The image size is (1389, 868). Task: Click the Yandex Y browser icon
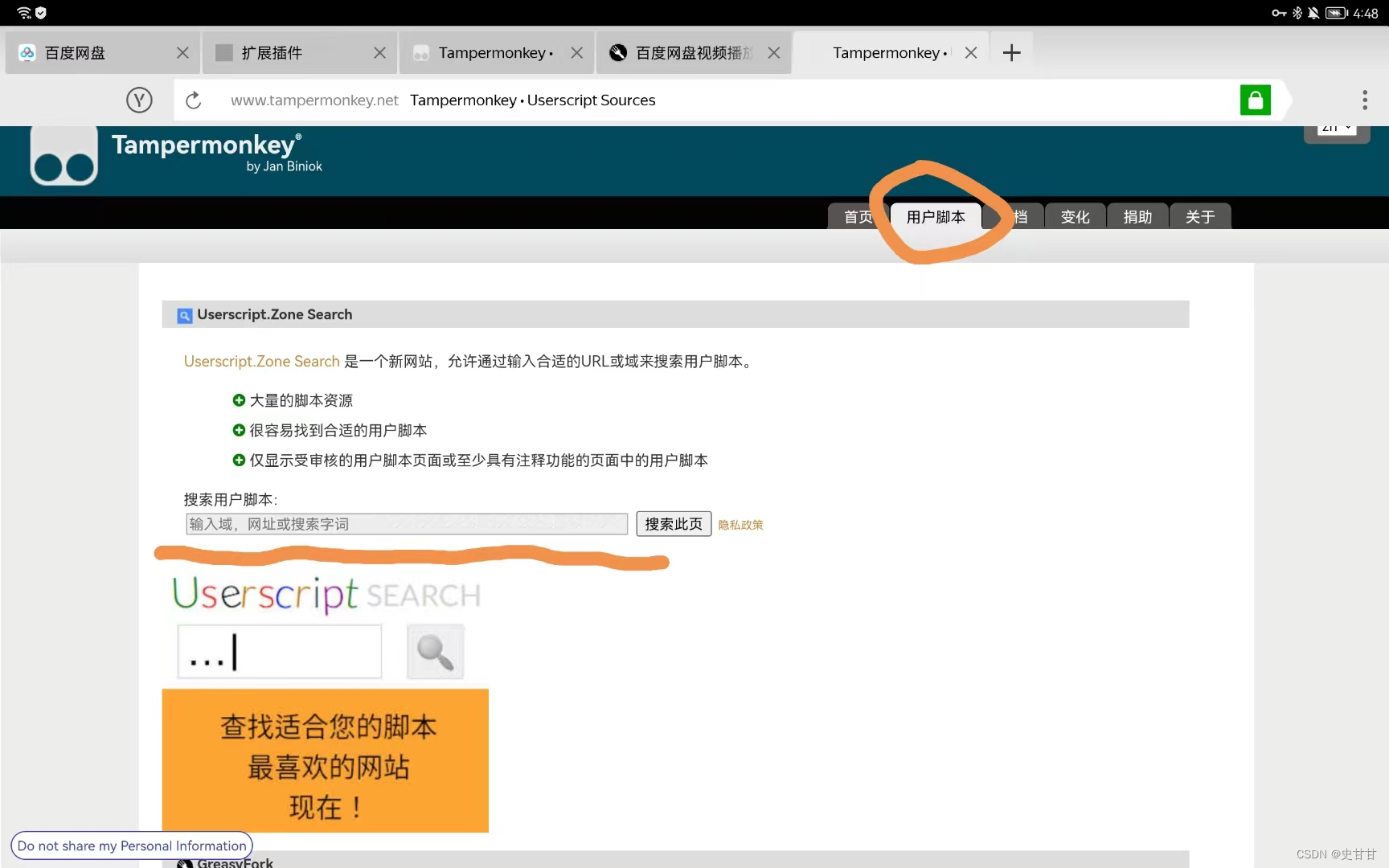pos(139,100)
